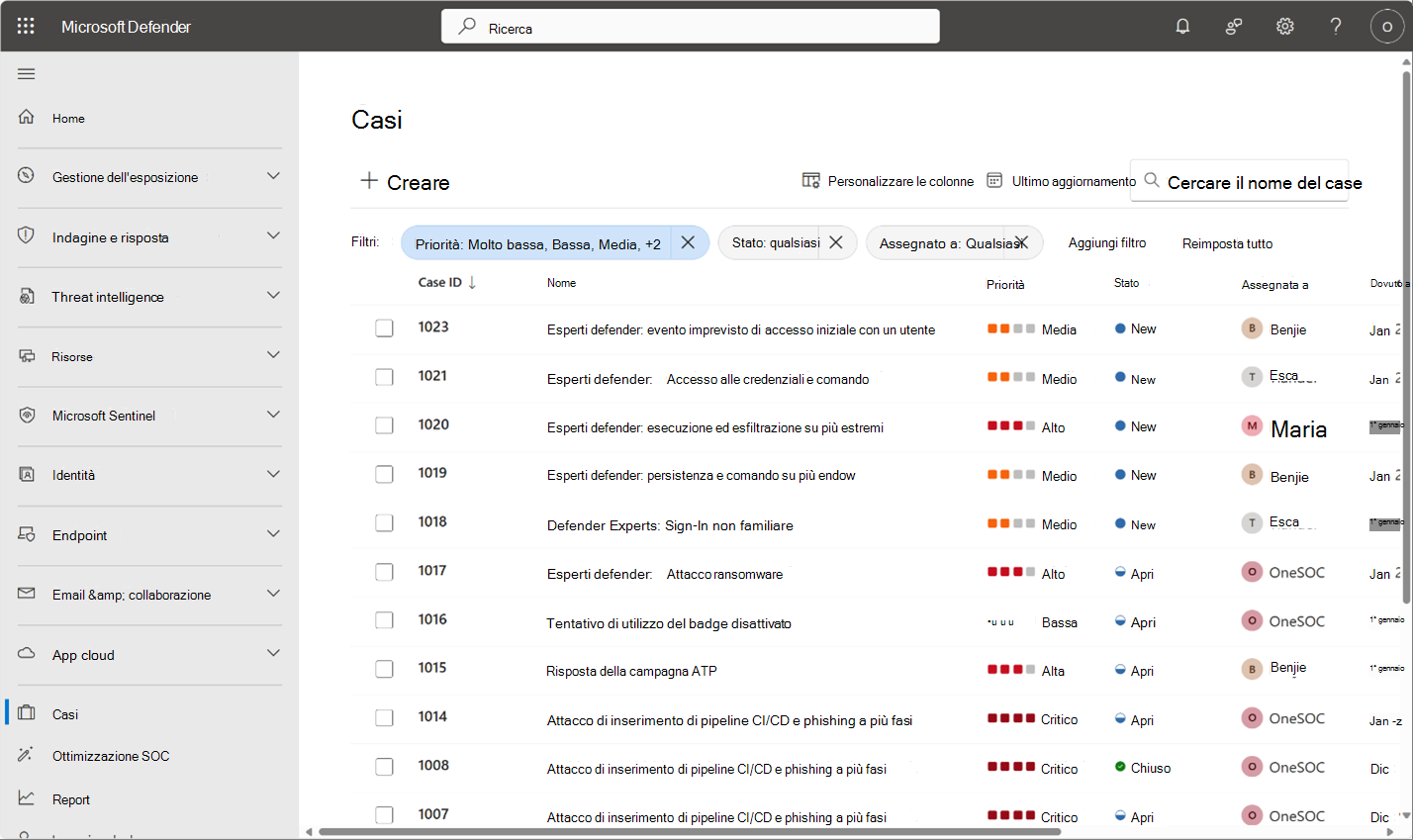Click the Ultimo aggiornamento calendar icon
Viewport: 1413px width, 840px height.
tap(993, 181)
